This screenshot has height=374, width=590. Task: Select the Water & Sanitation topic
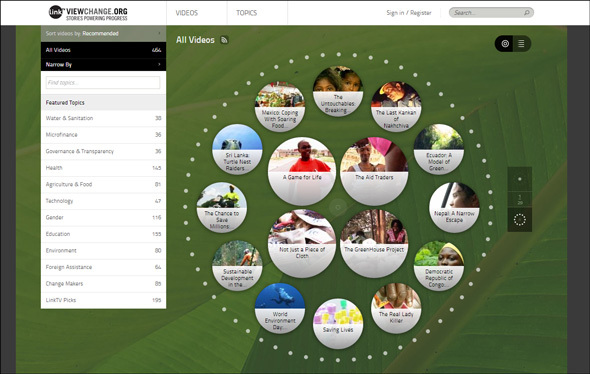103,118
